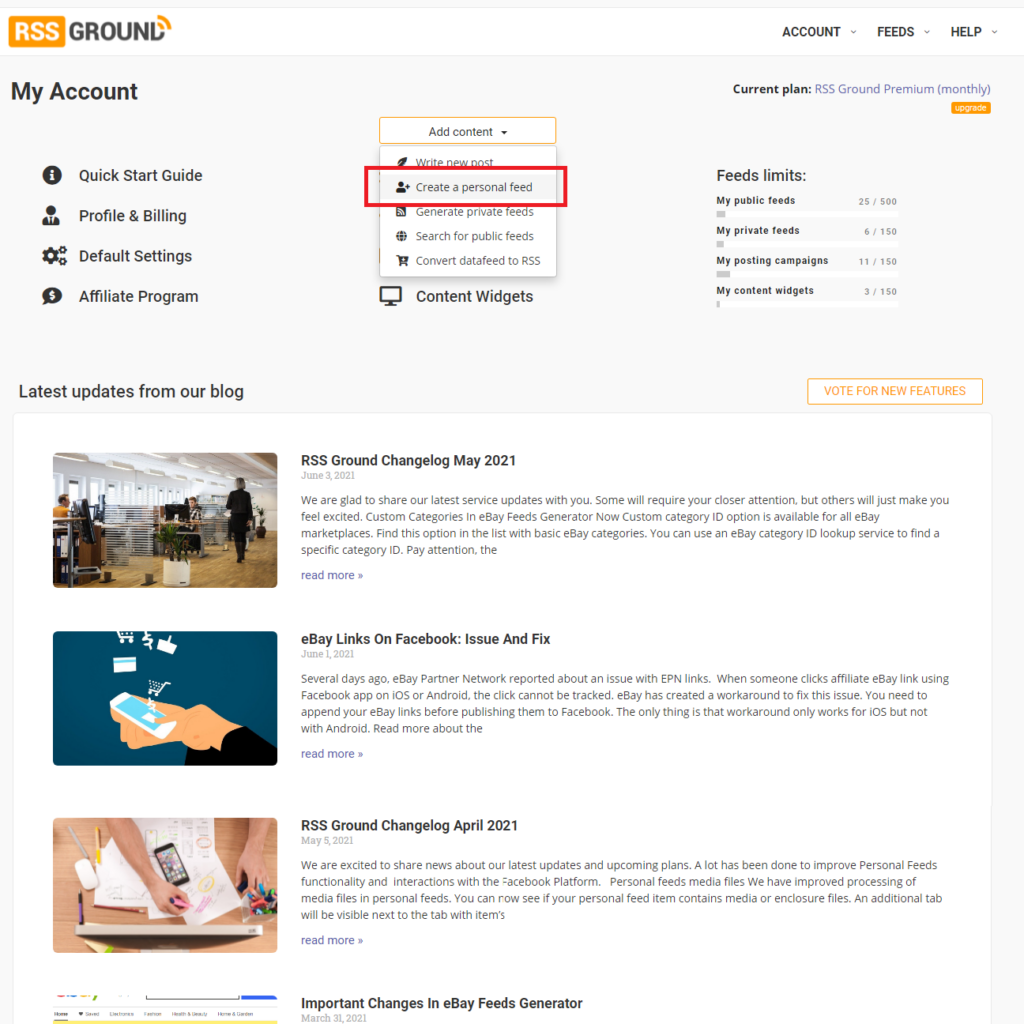1024x1024 pixels.
Task: Click the Content Widgets monitor icon
Action: coord(391,296)
